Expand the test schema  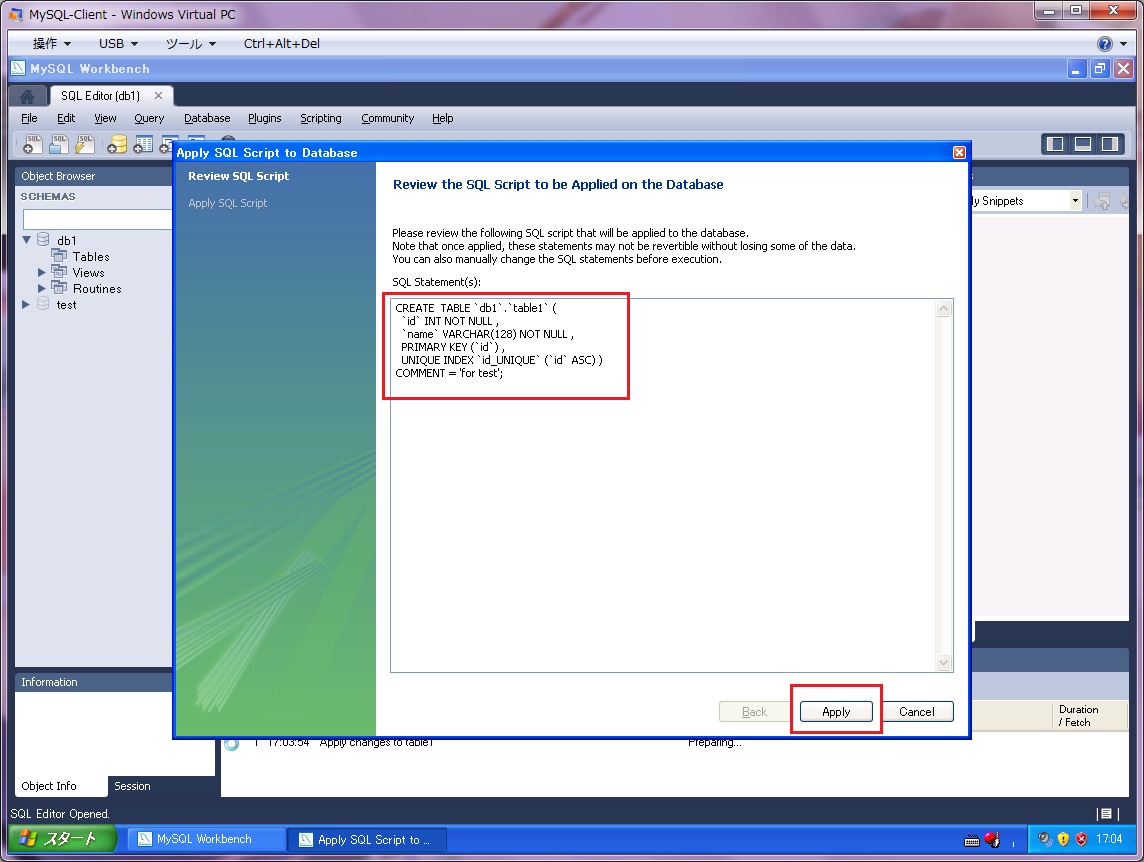point(26,304)
